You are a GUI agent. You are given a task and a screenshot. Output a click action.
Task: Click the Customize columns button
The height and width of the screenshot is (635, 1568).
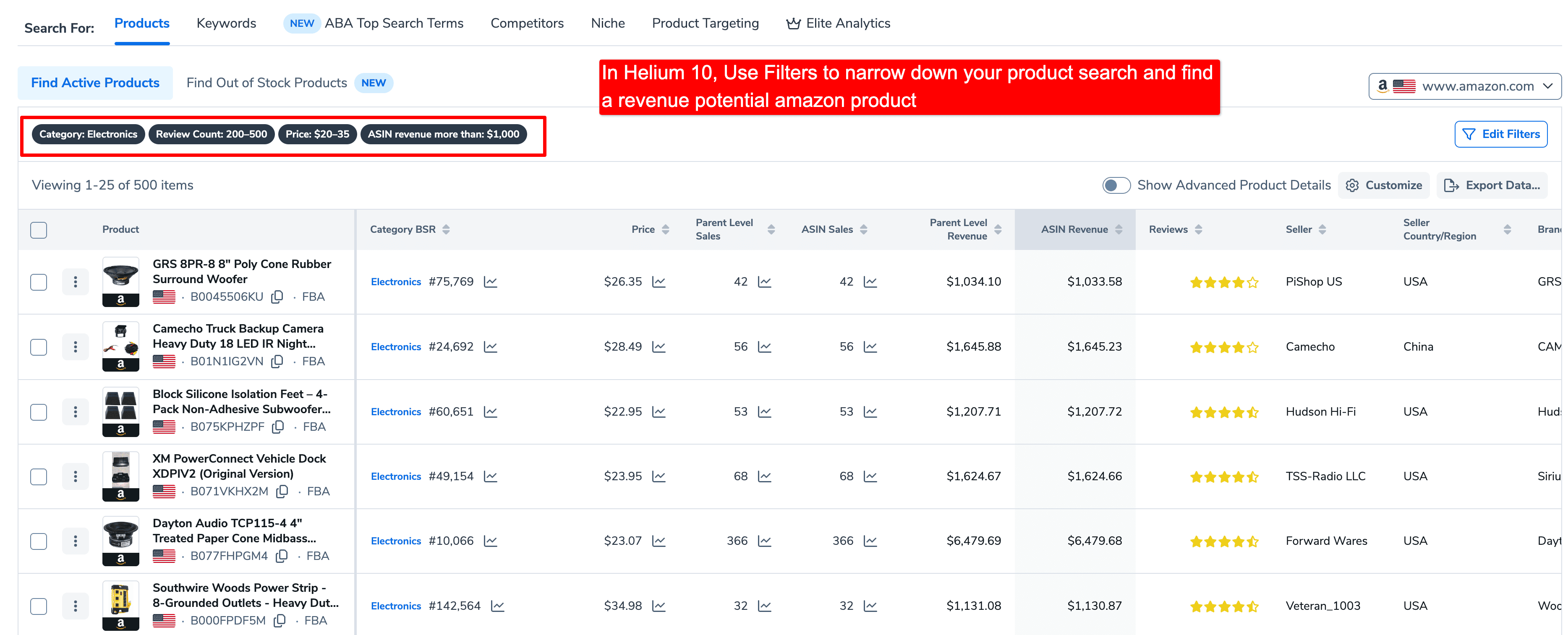coord(1383,185)
